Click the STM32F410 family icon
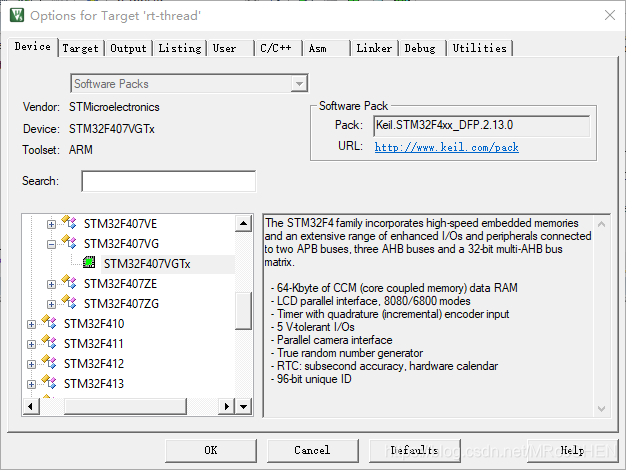This screenshot has width=626, height=470. click(x=49, y=322)
